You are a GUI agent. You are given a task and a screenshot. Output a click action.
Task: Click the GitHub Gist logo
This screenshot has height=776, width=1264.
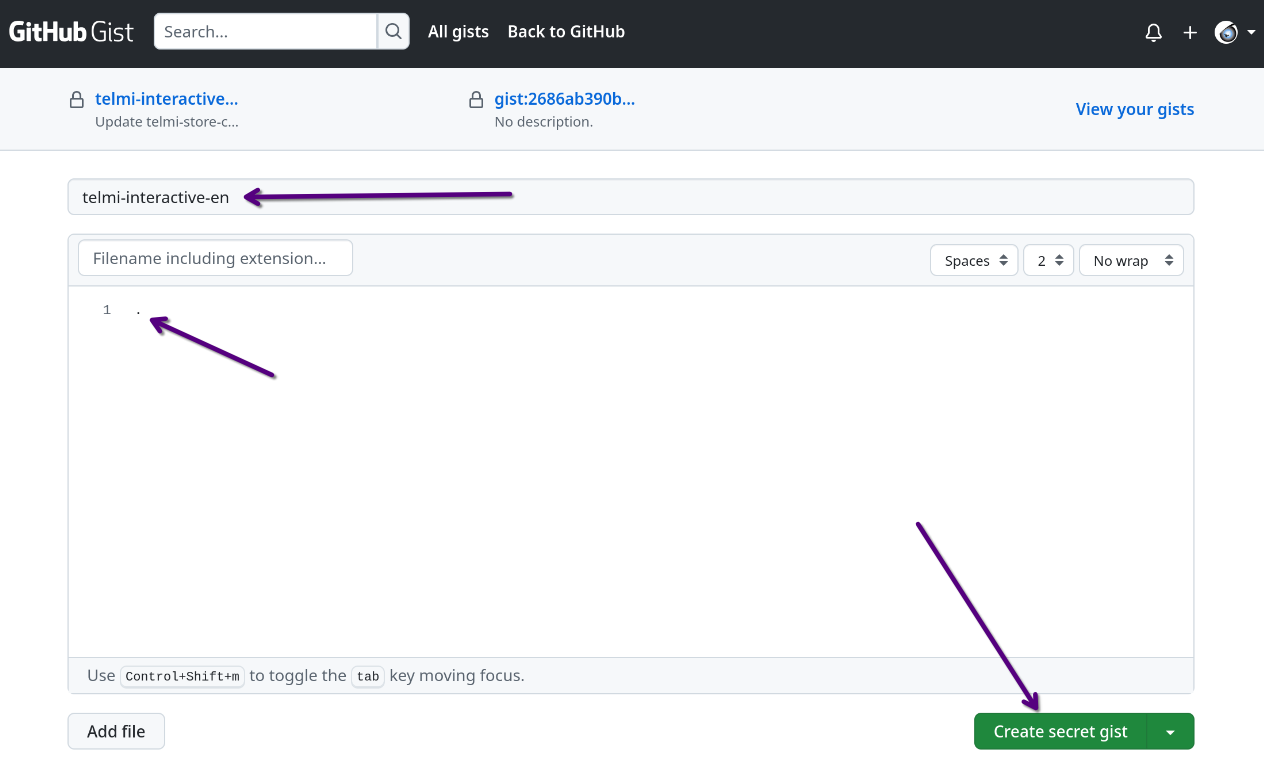[71, 32]
